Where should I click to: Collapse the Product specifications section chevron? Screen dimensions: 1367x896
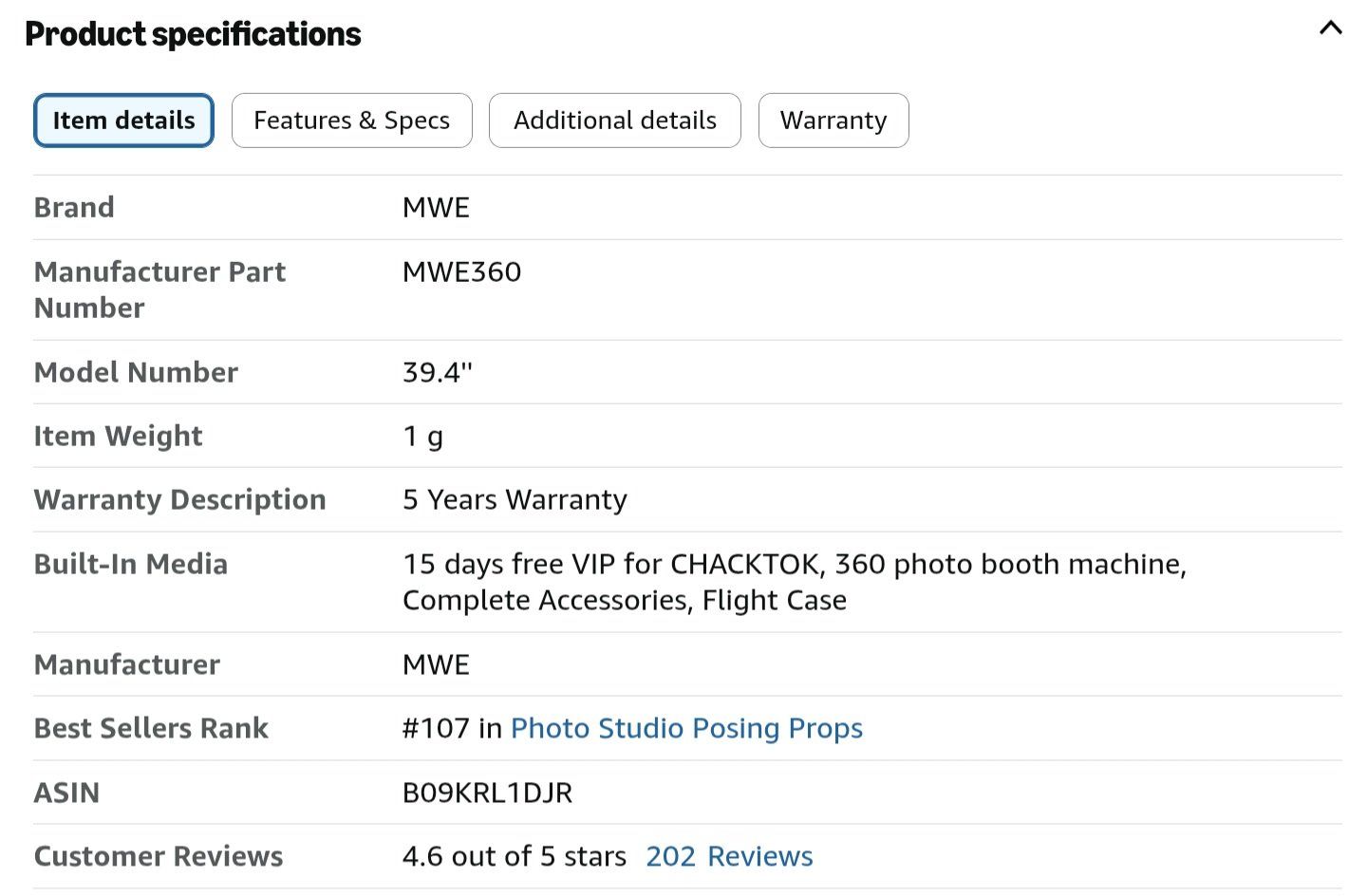(x=1331, y=28)
